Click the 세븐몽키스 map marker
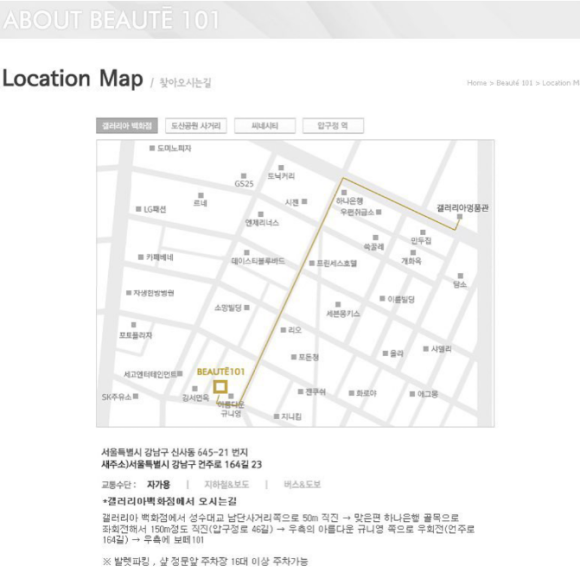The image size is (580, 572). coord(338,304)
